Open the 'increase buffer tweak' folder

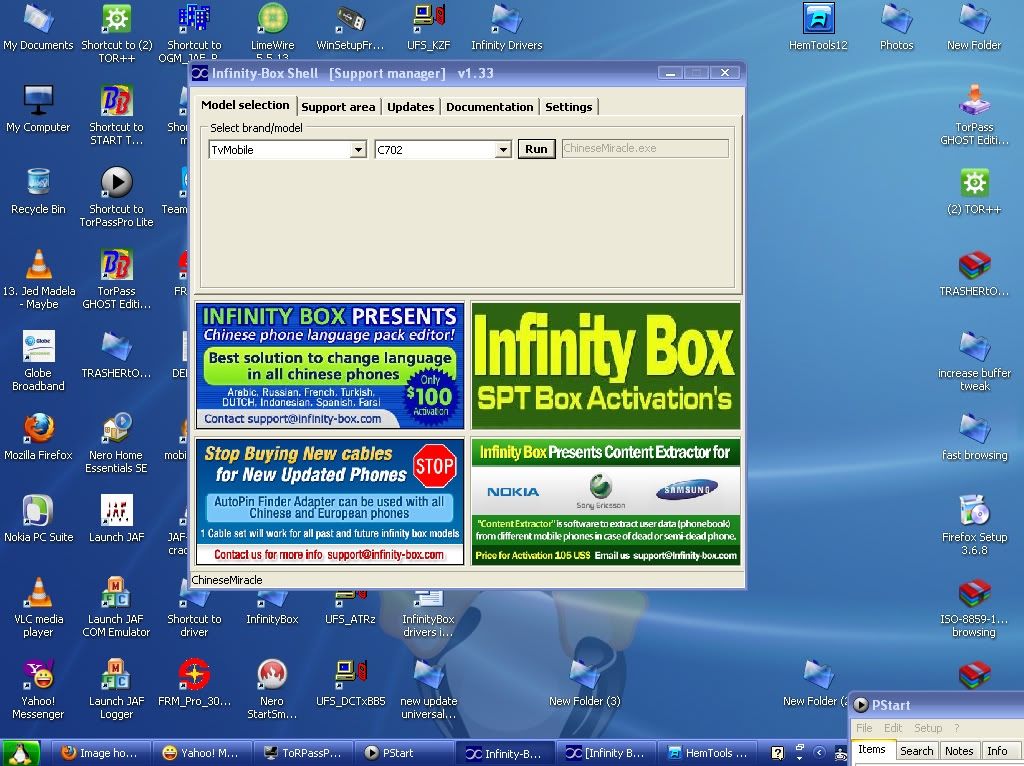click(974, 361)
